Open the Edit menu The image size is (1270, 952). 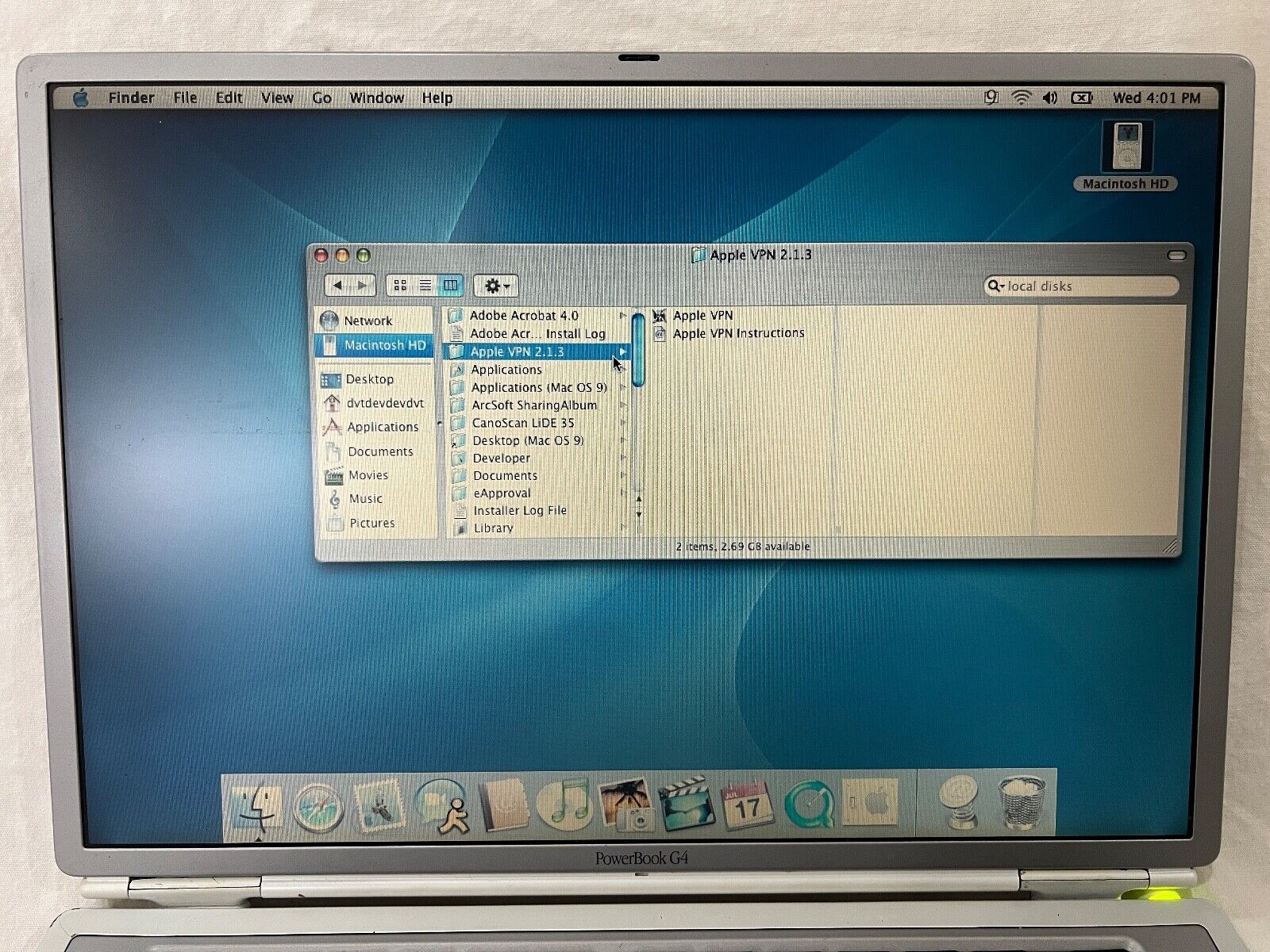click(229, 98)
